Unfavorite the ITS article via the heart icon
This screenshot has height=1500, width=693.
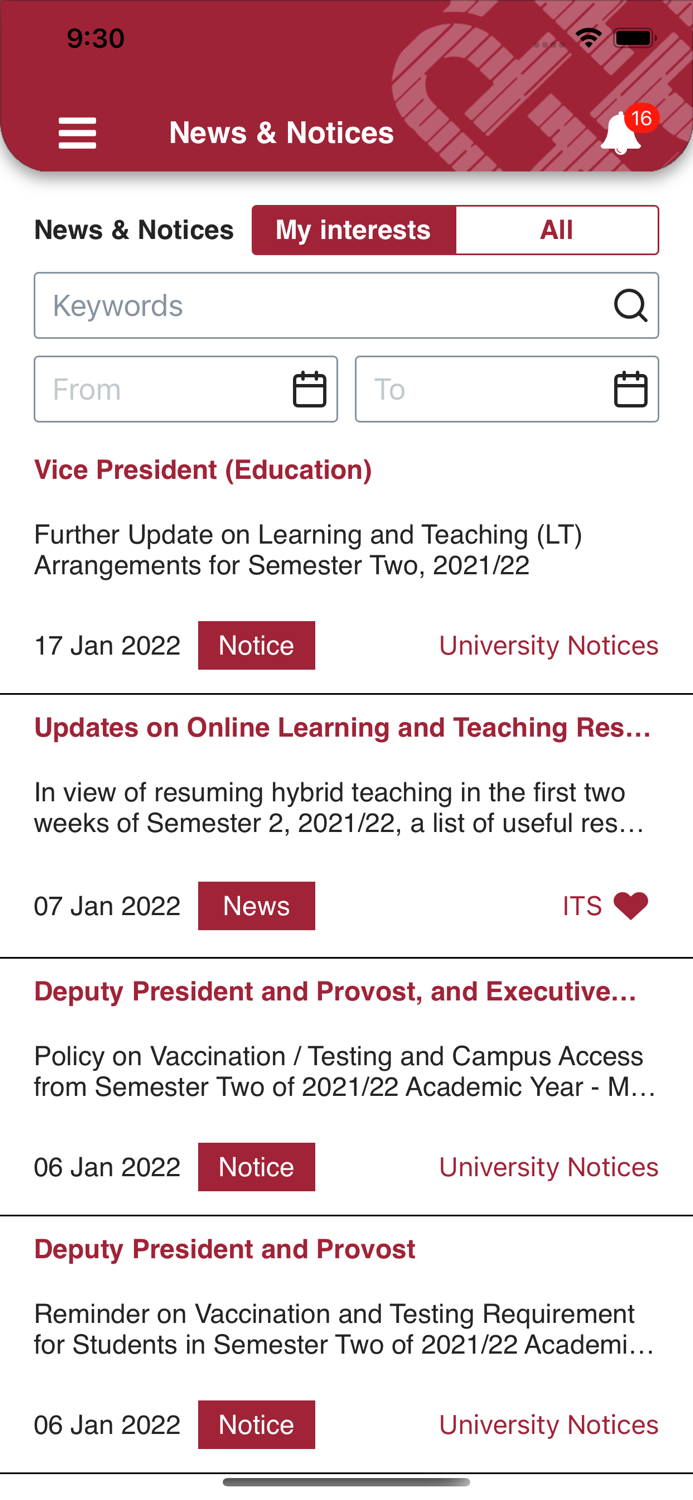632,904
